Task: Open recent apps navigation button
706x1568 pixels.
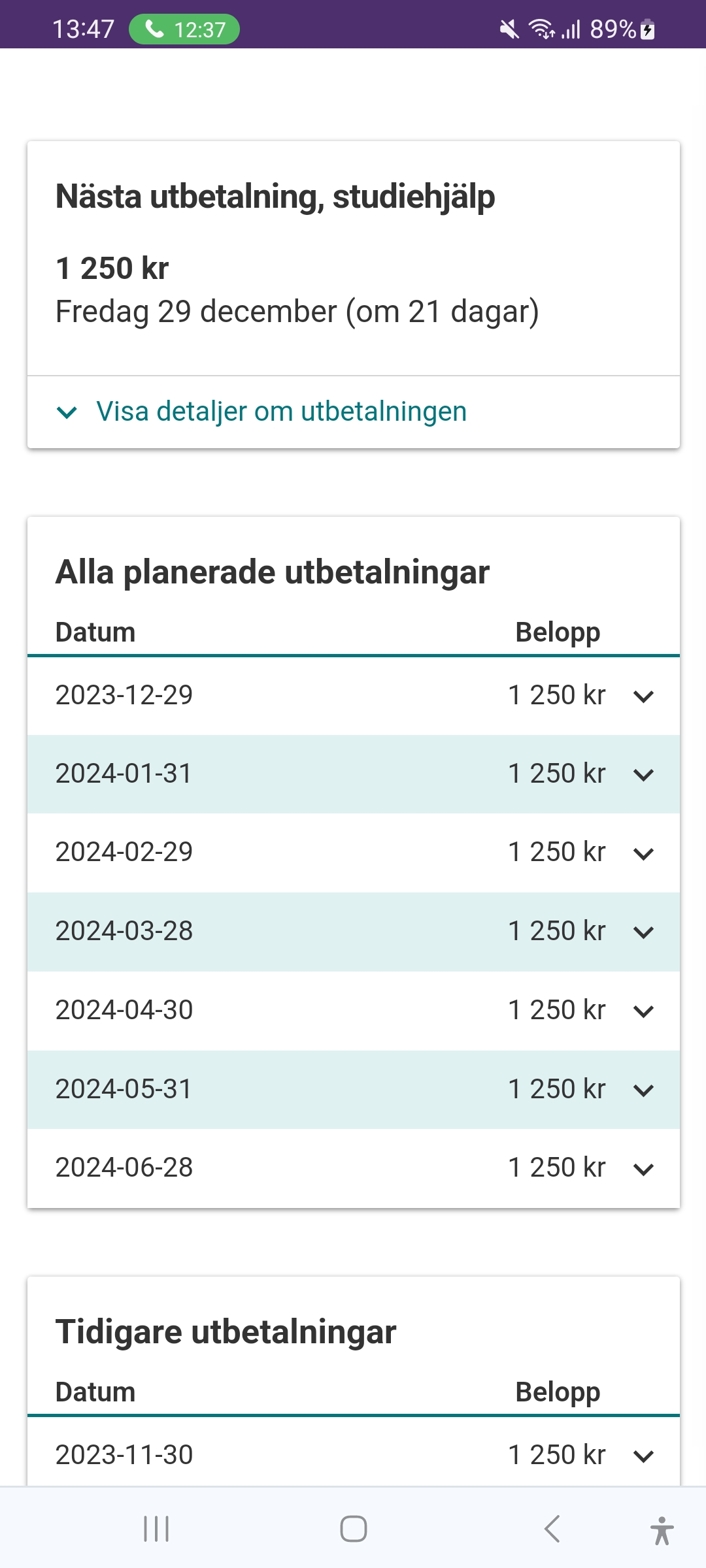Action: tap(156, 1529)
